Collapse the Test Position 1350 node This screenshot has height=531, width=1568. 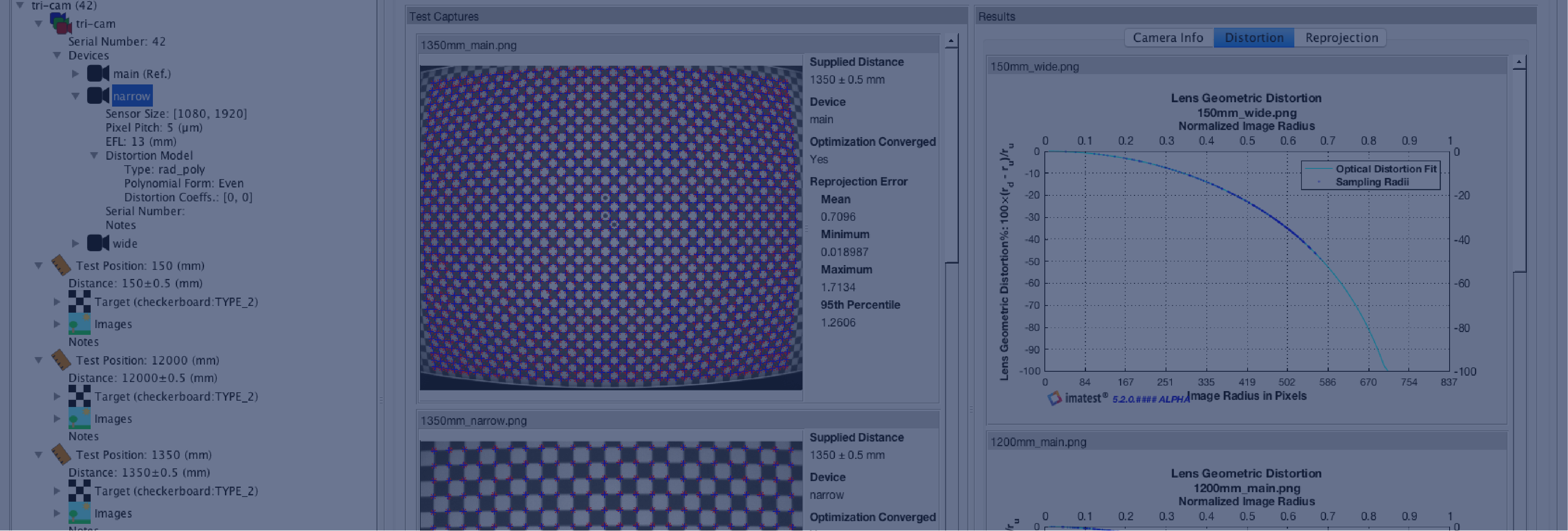38,454
